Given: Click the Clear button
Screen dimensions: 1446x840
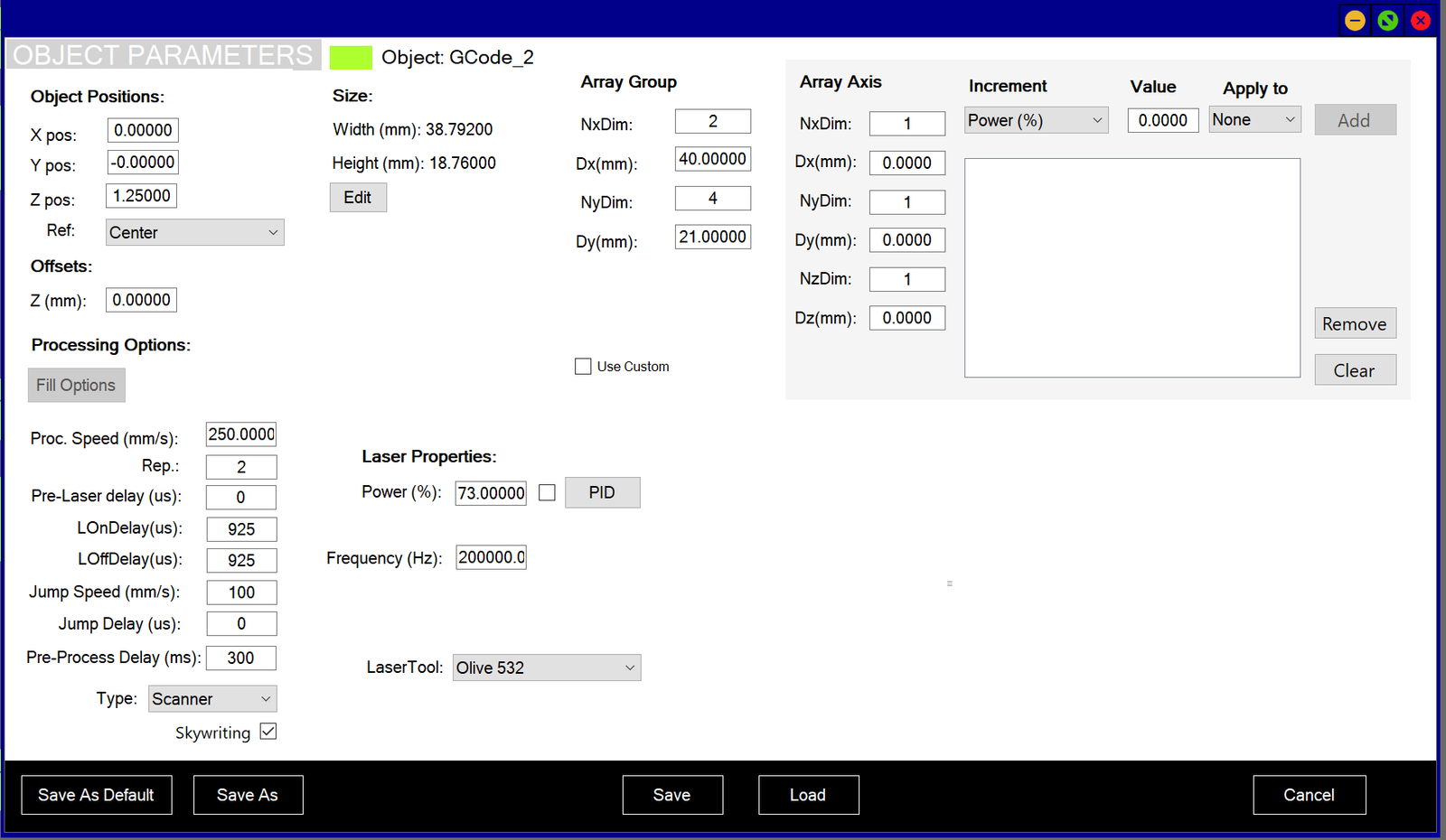Looking at the screenshot, I should tap(1355, 370).
